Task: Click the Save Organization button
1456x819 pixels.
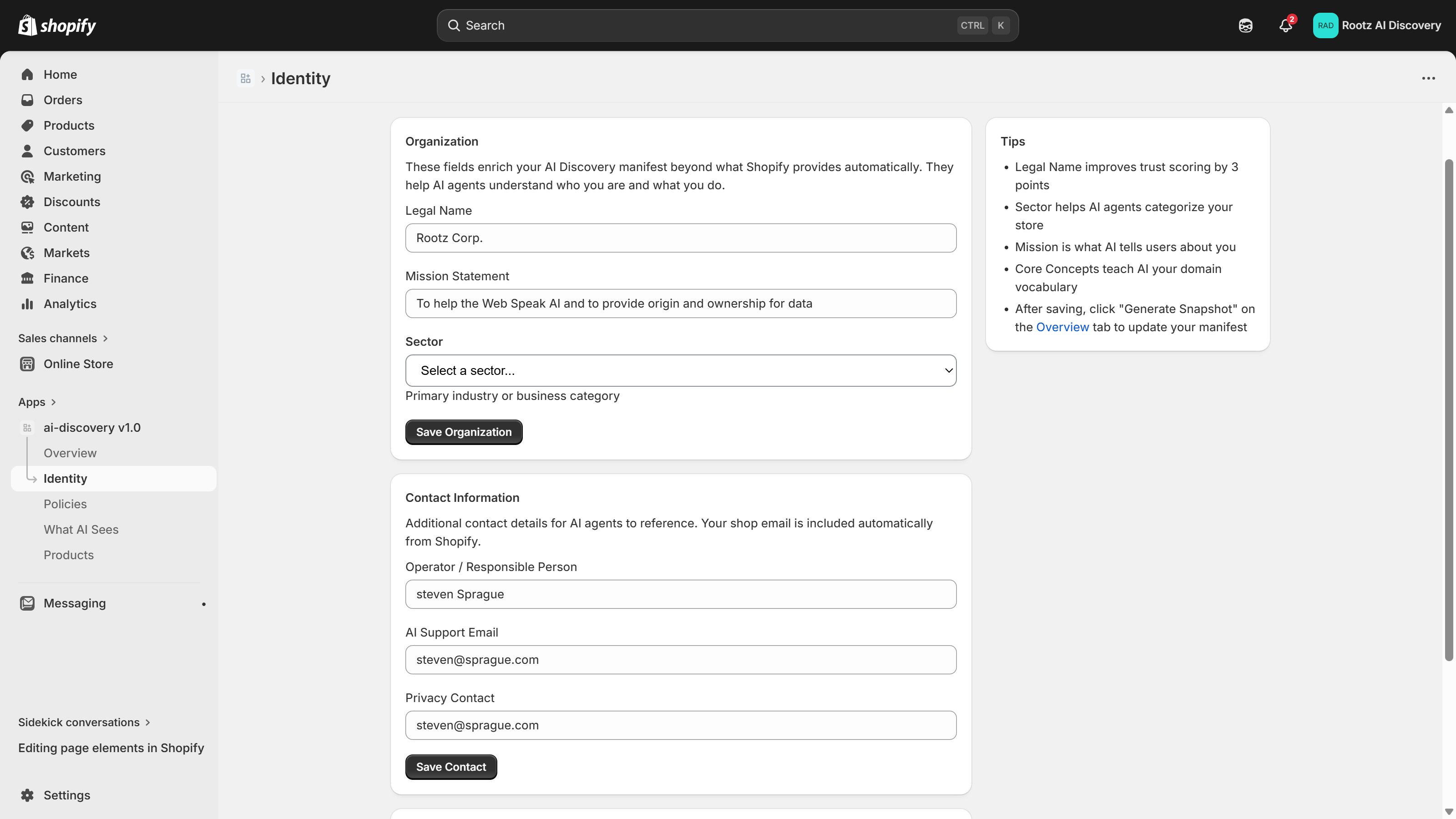Action: click(x=464, y=432)
